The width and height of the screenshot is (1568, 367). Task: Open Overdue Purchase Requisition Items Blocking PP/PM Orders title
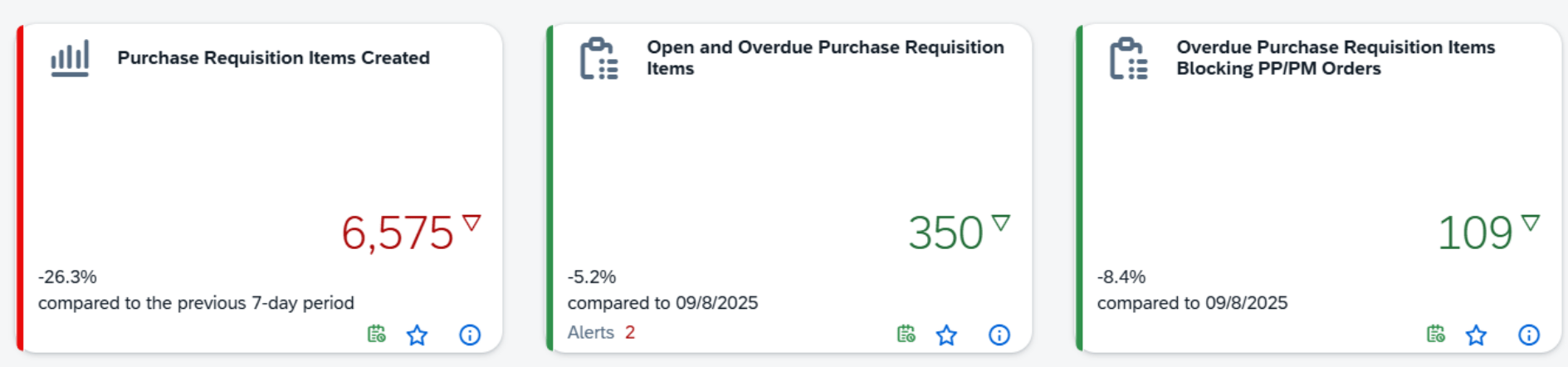pos(1335,57)
